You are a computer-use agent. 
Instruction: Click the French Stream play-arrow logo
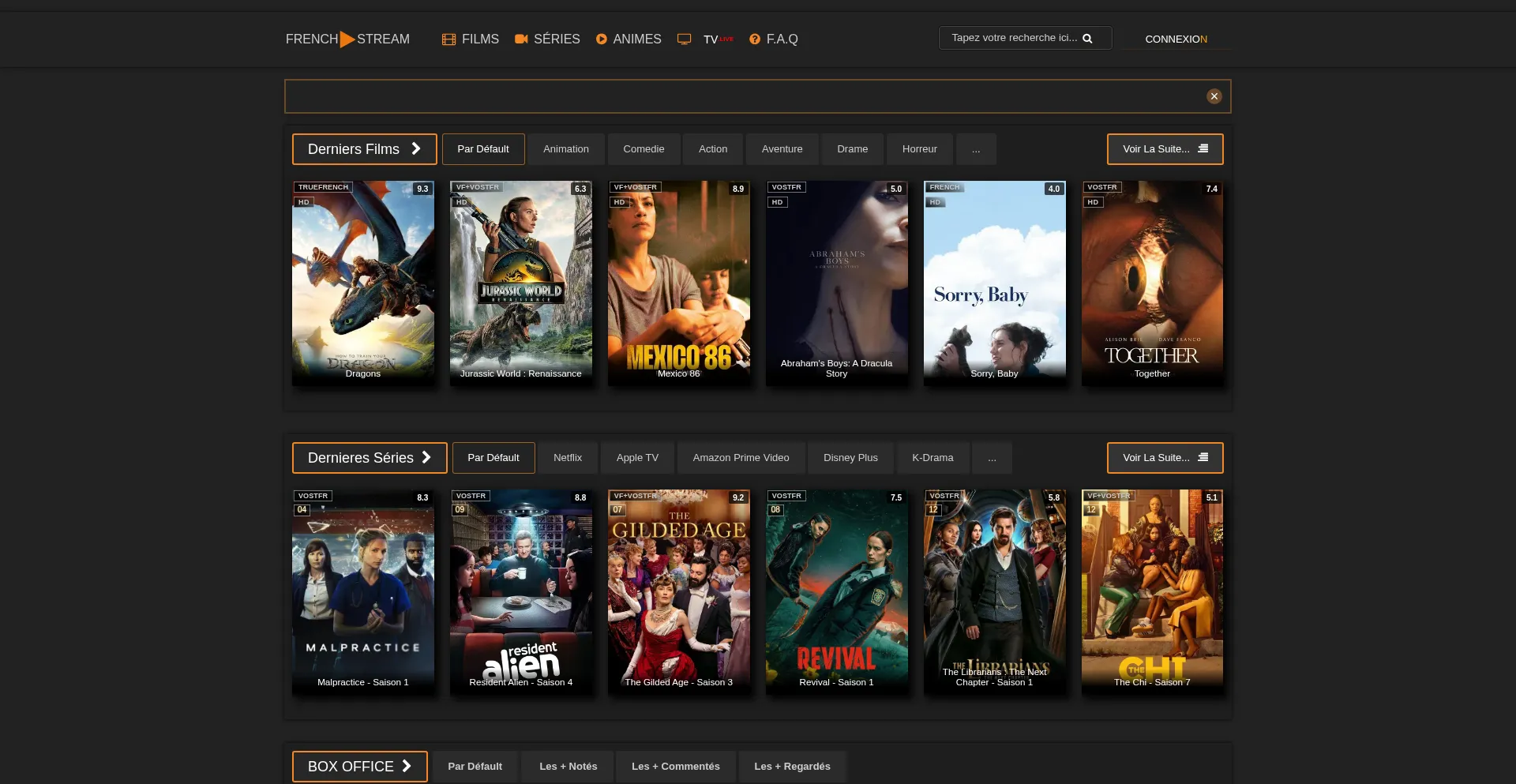click(x=347, y=39)
